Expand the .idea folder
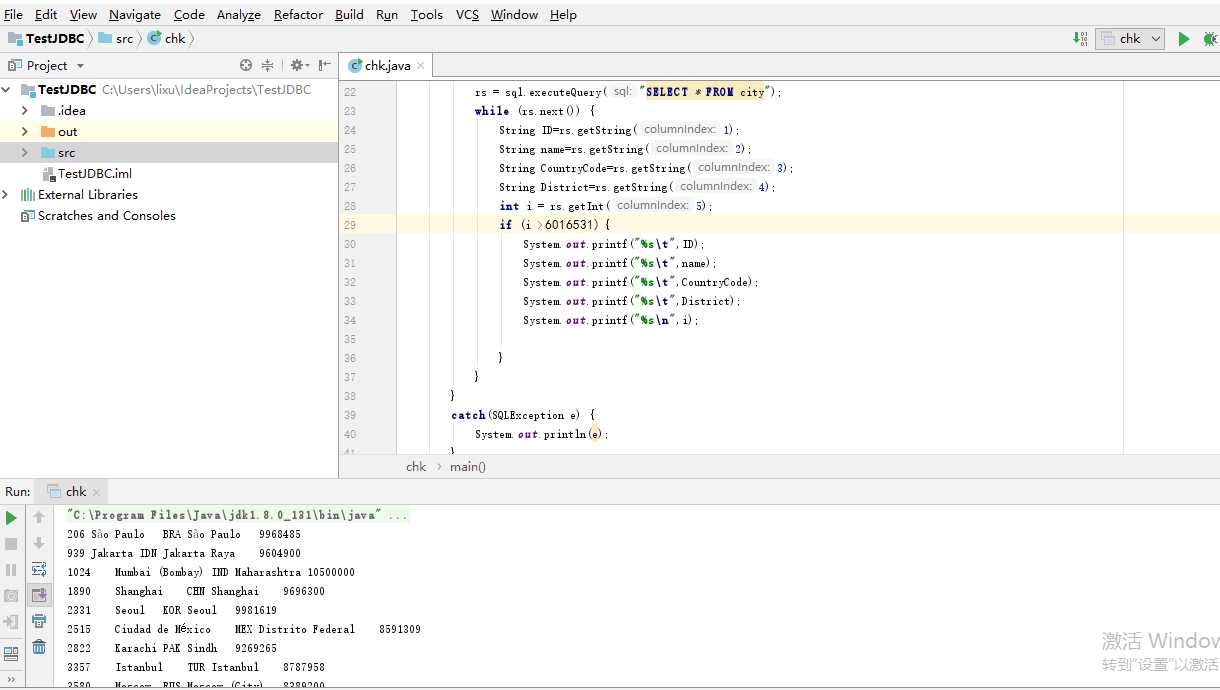Screen dimensions: 1220x690 click(25, 111)
